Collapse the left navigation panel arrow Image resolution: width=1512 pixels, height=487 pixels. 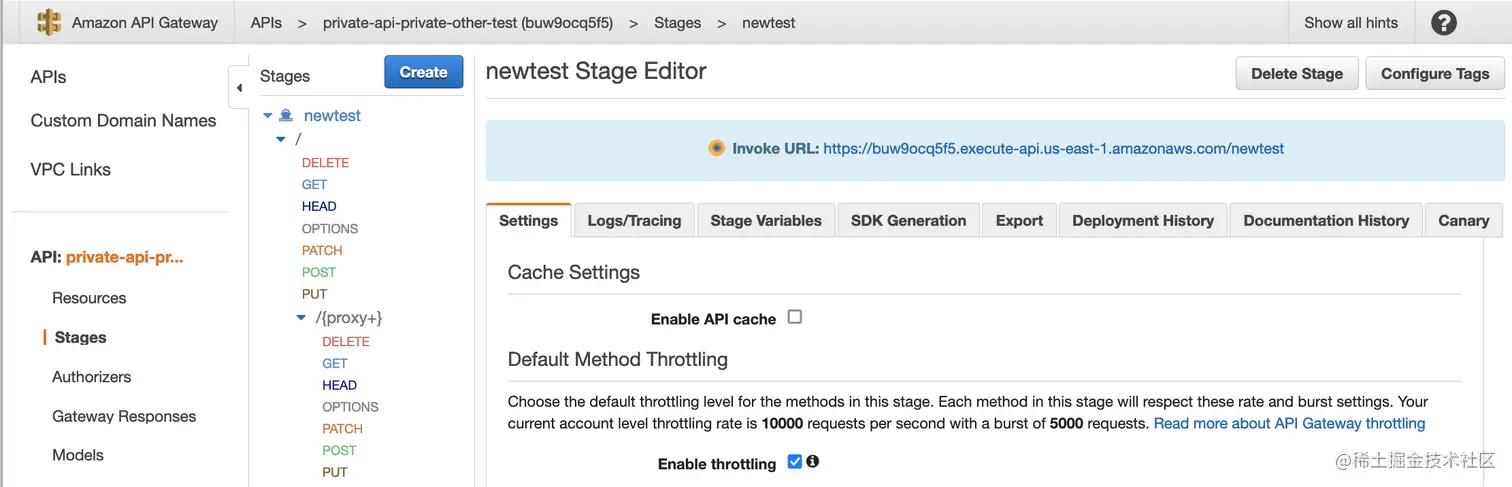click(x=238, y=88)
